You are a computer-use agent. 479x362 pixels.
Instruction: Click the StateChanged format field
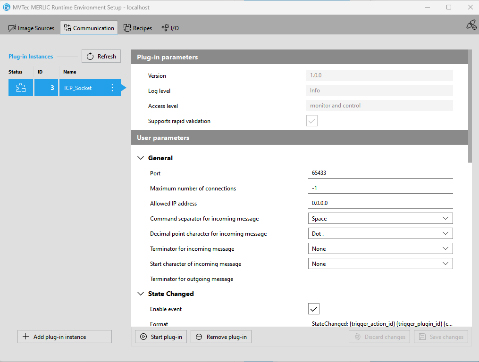click(381, 324)
